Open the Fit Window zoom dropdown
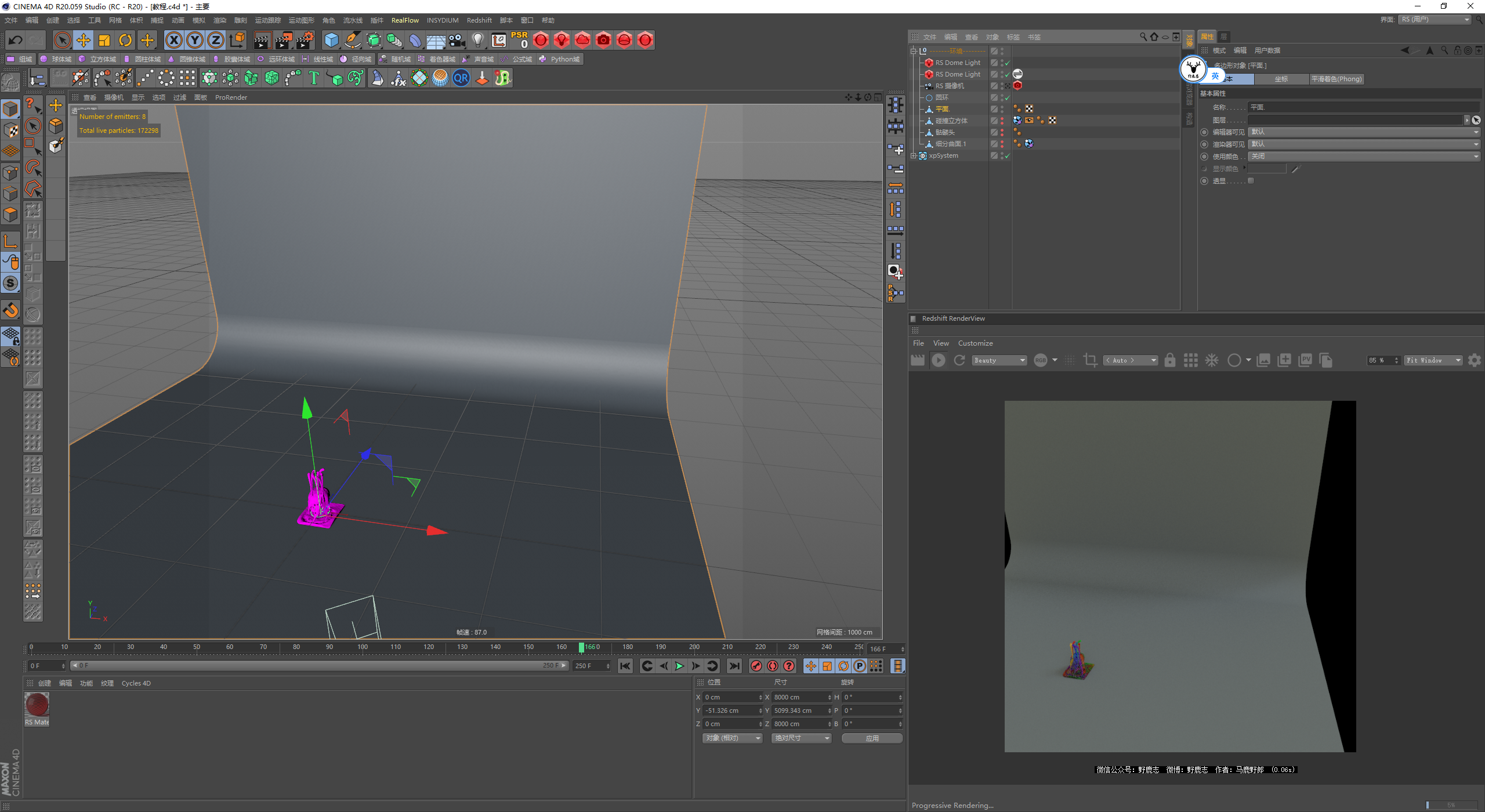 [1433, 360]
